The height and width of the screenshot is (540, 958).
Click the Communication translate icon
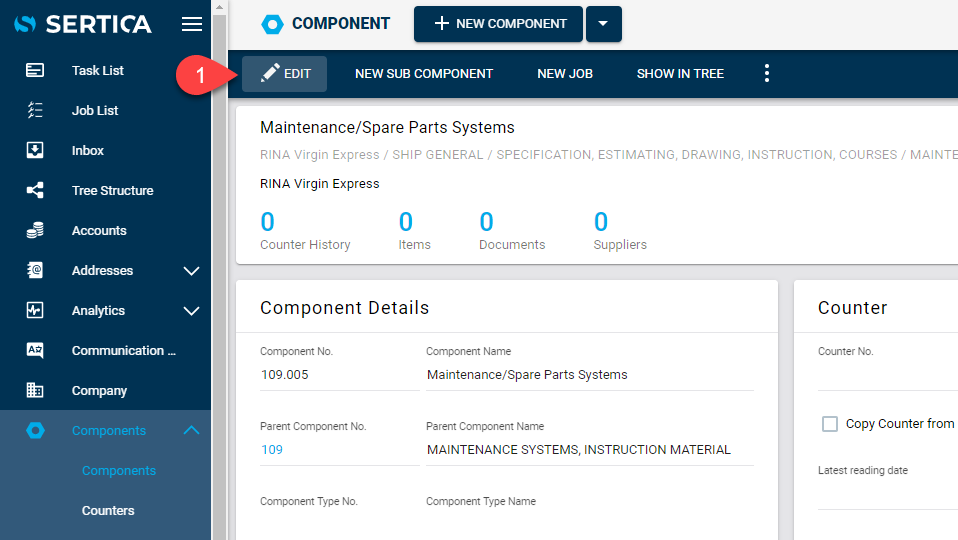35,350
